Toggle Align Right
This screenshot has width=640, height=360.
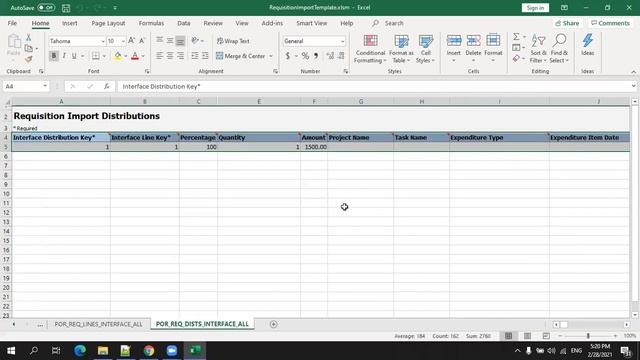(x=180, y=56)
